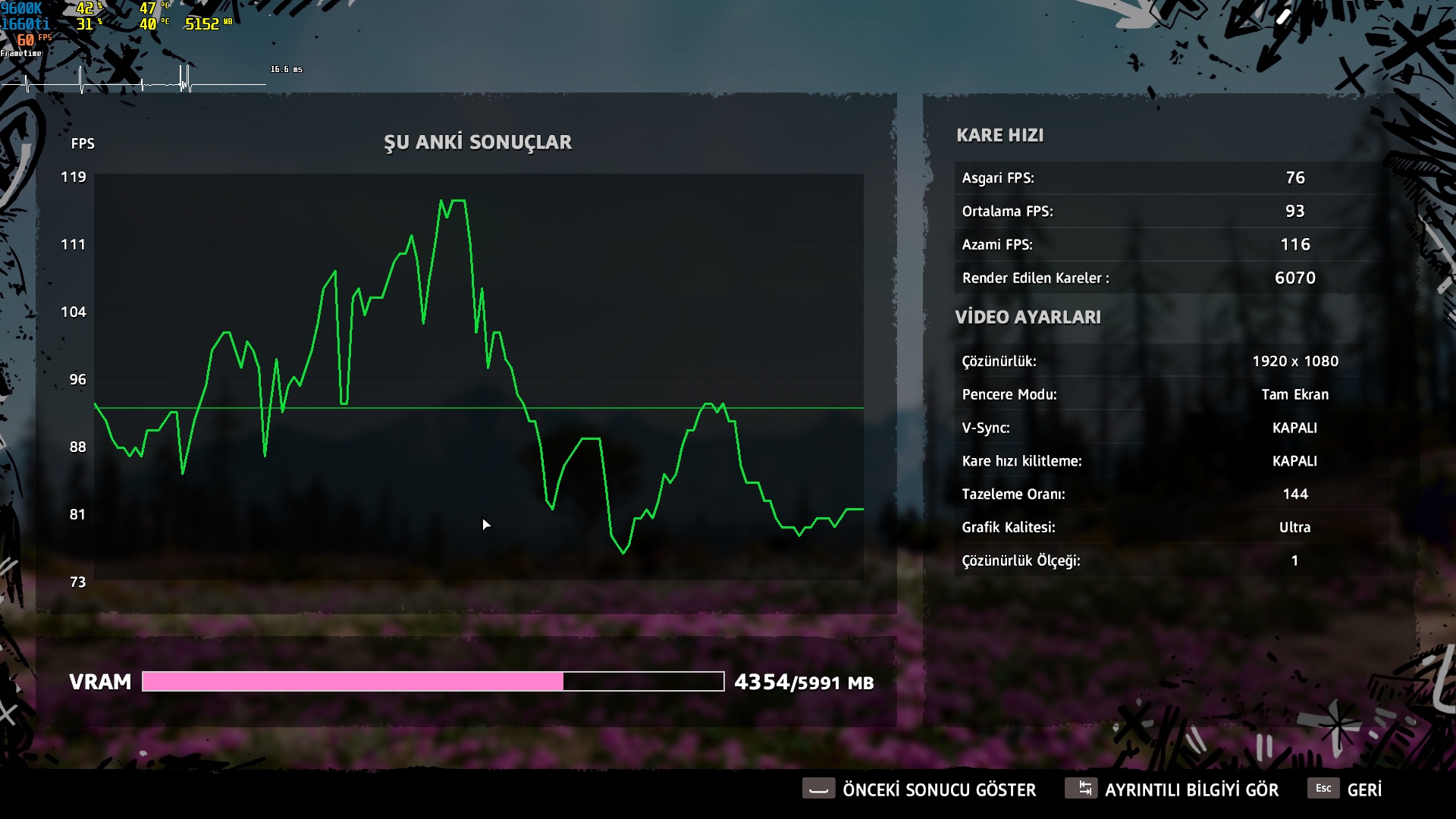Screen dimensions: 1456x819
Task: Click the Asgari FPS value 76
Action: coord(1295,177)
